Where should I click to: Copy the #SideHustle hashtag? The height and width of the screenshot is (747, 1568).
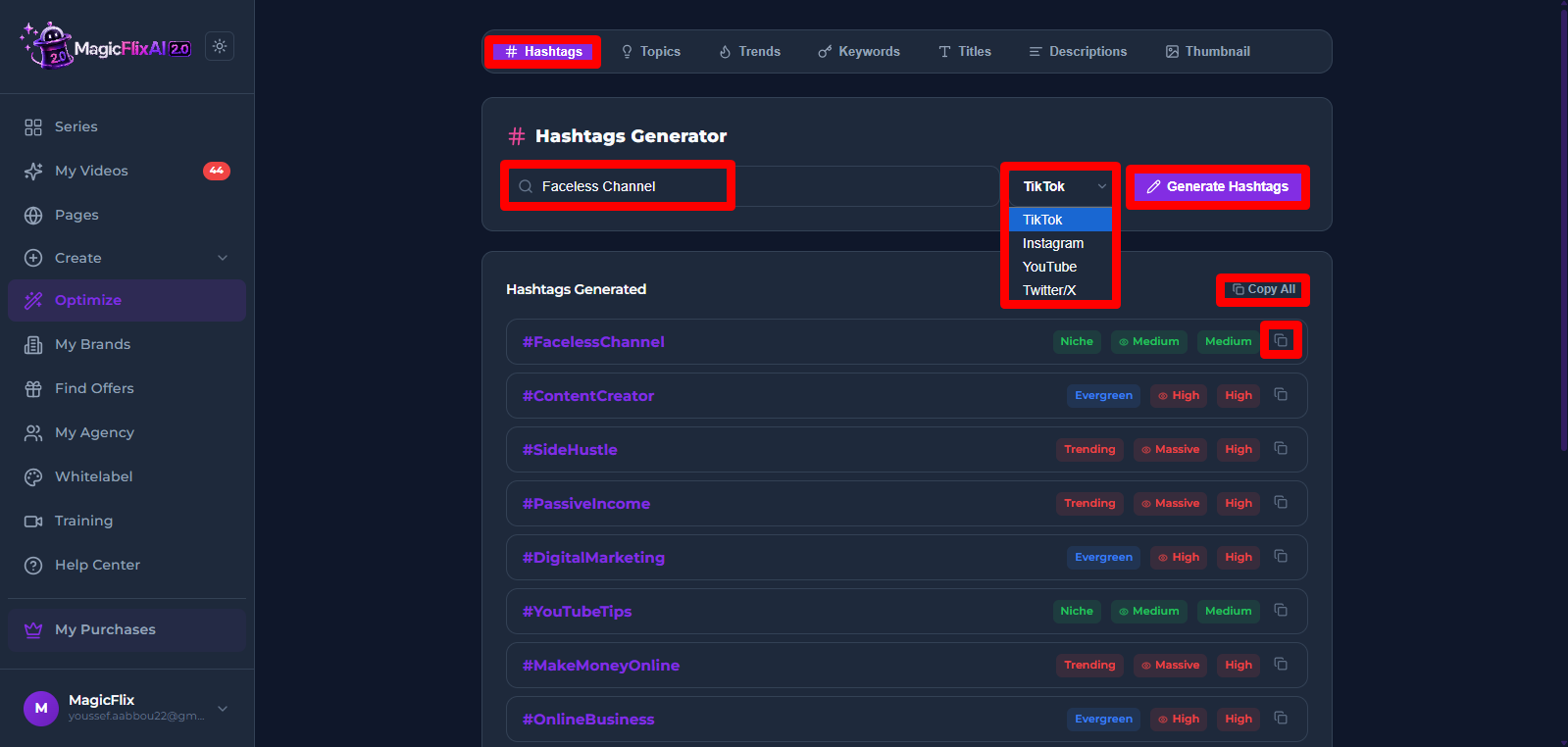(x=1281, y=448)
